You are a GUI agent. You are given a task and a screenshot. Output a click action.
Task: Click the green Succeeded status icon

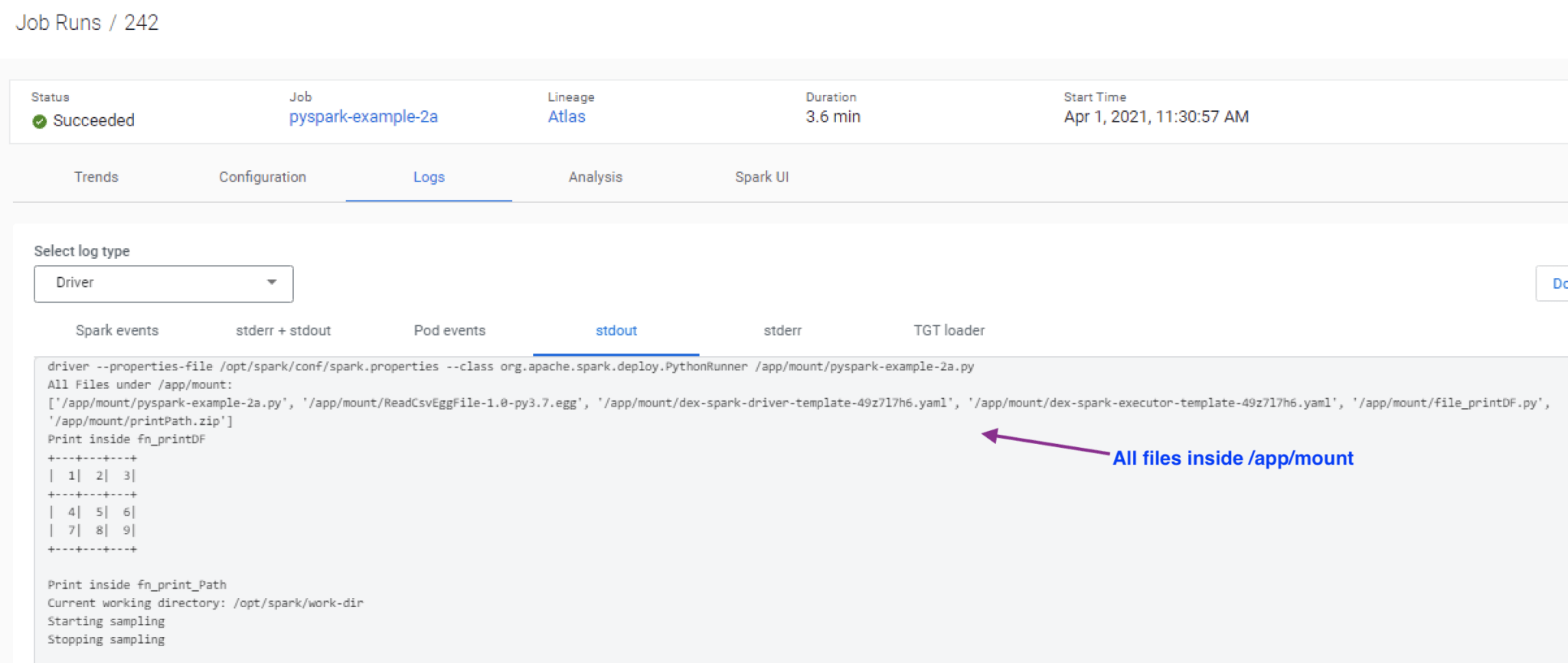[x=40, y=121]
